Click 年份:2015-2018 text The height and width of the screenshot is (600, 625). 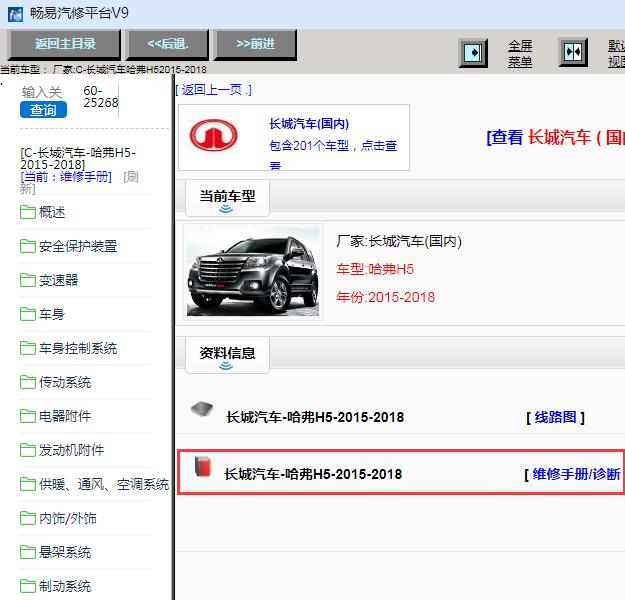(385, 297)
